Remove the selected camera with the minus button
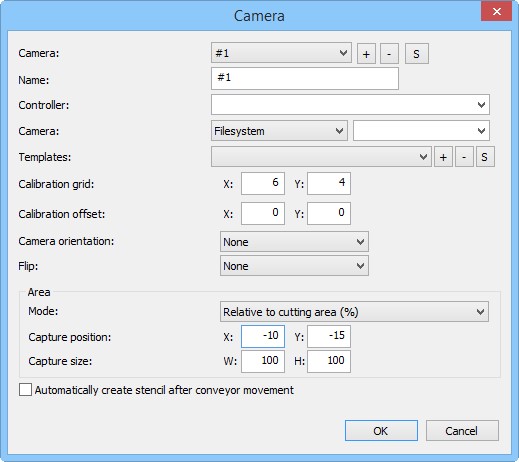Viewport: 519px width, 462px height. pos(389,54)
